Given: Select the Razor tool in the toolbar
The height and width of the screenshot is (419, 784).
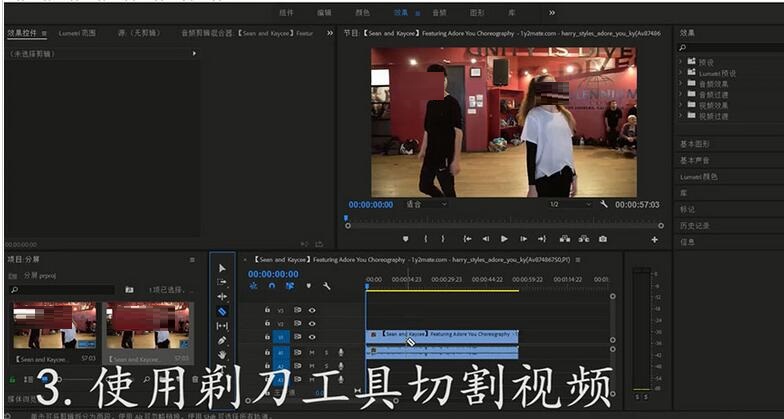Looking at the screenshot, I should pos(222,311).
